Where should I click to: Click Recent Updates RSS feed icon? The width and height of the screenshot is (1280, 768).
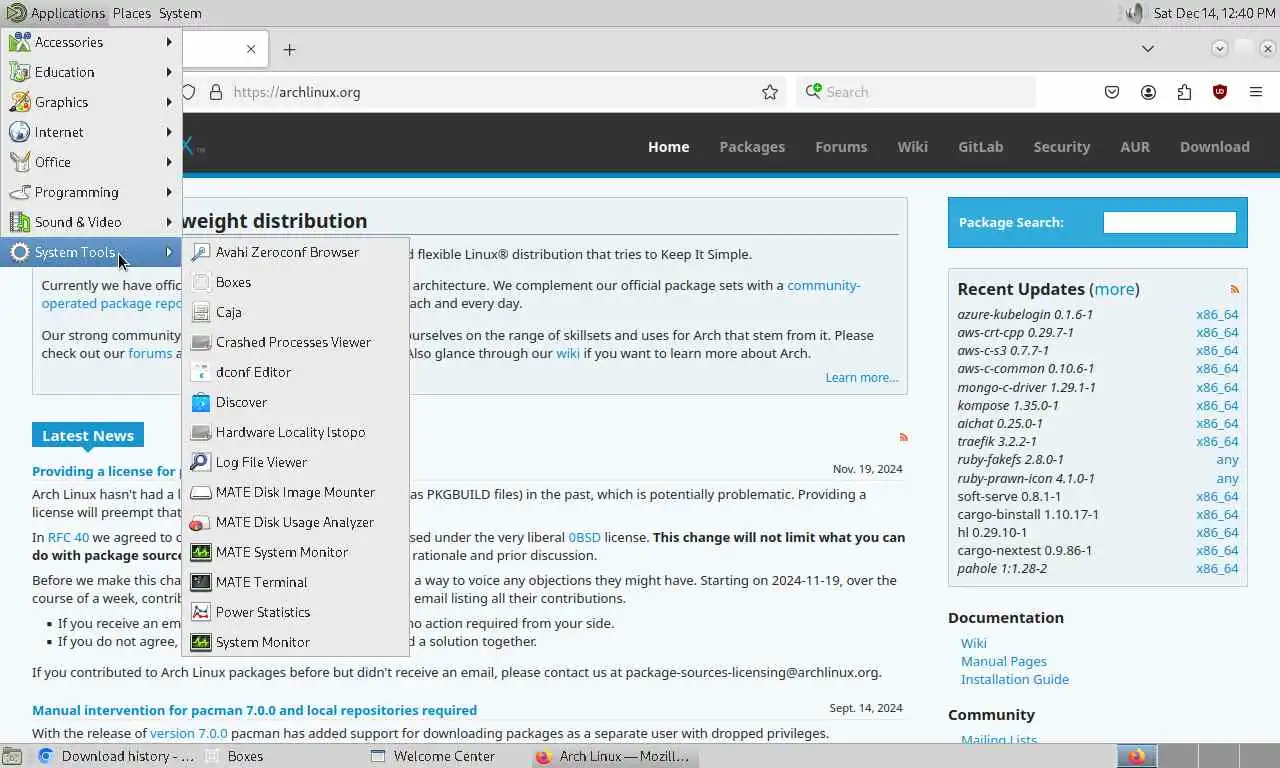coord(1235,289)
